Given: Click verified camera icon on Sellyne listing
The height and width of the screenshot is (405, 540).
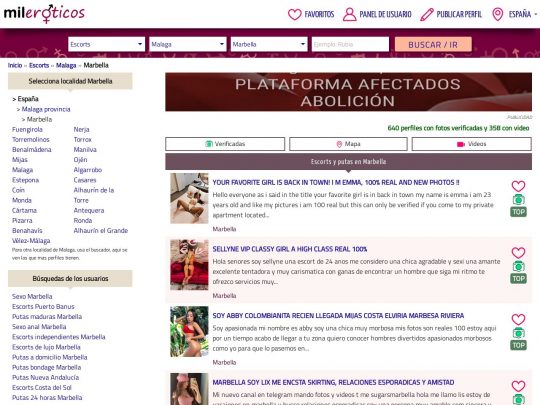Looking at the screenshot, I should tap(518, 266).
